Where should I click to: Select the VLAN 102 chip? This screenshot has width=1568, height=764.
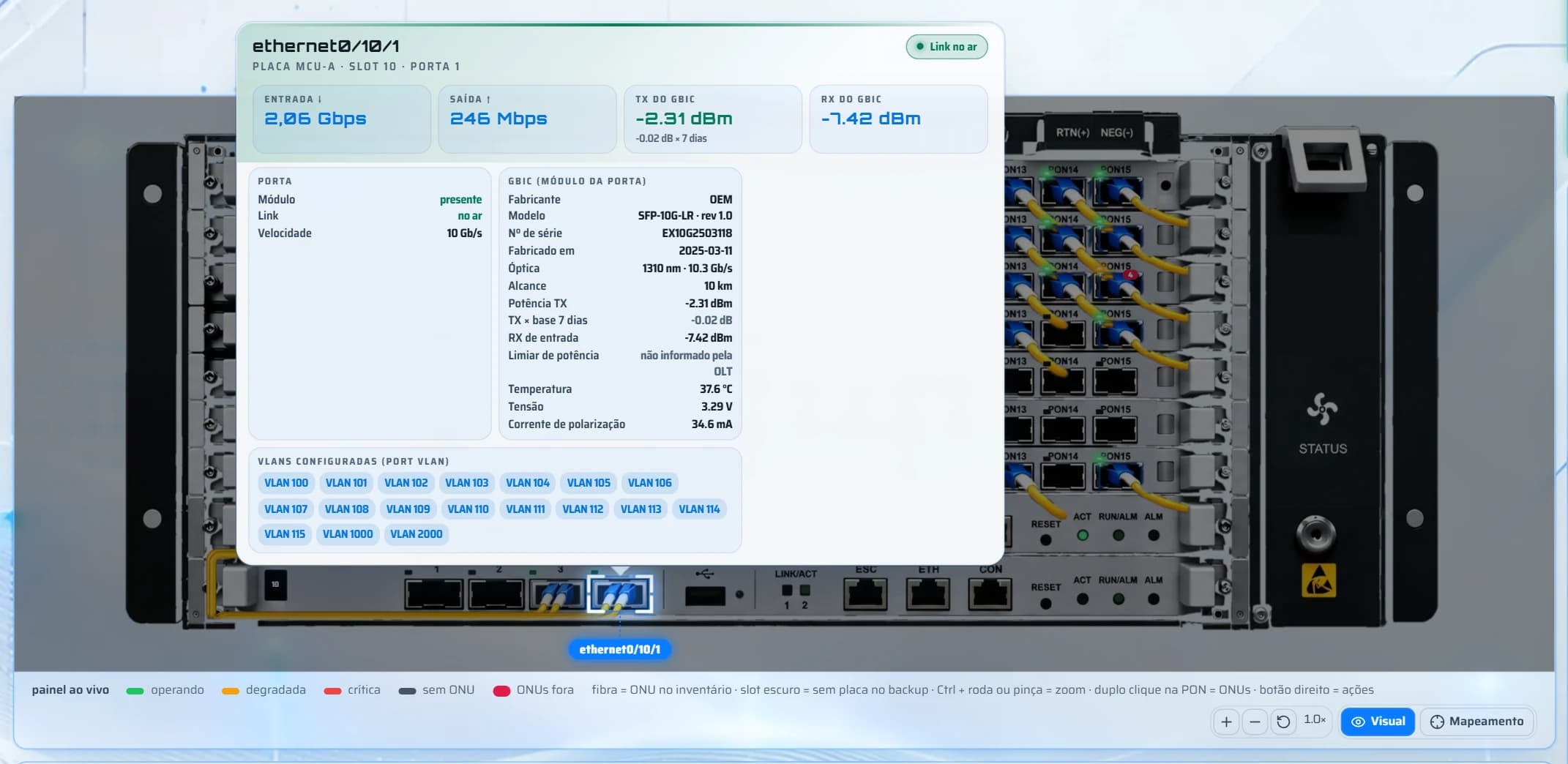click(406, 483)
